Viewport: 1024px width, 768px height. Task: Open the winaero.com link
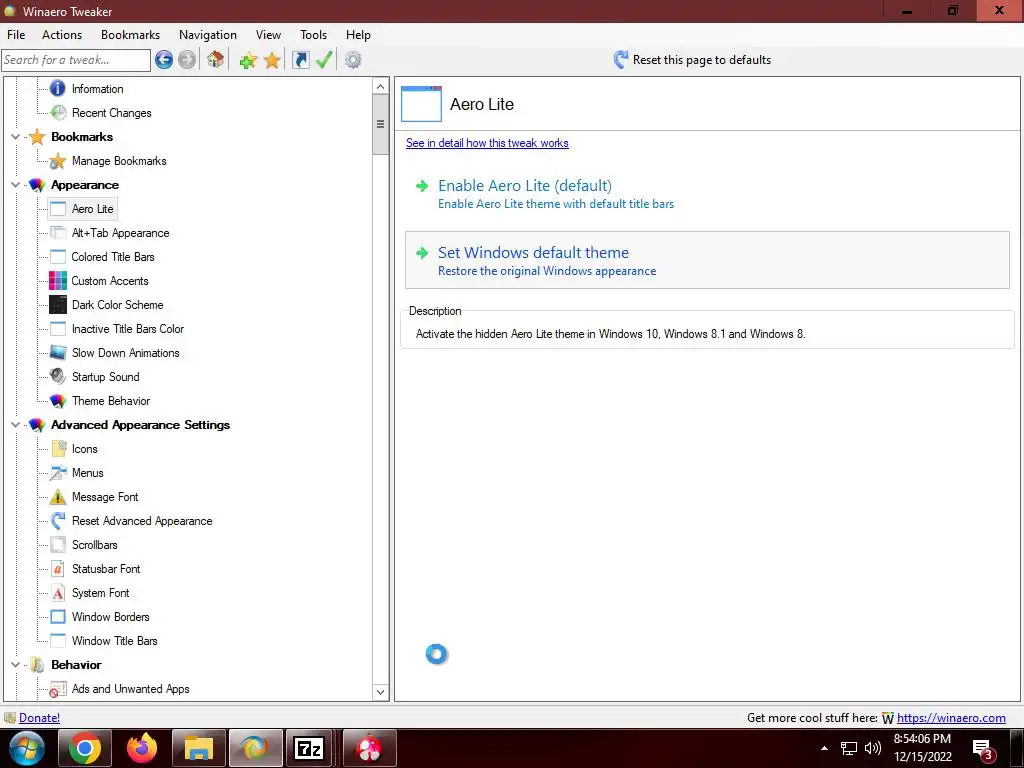951,718
